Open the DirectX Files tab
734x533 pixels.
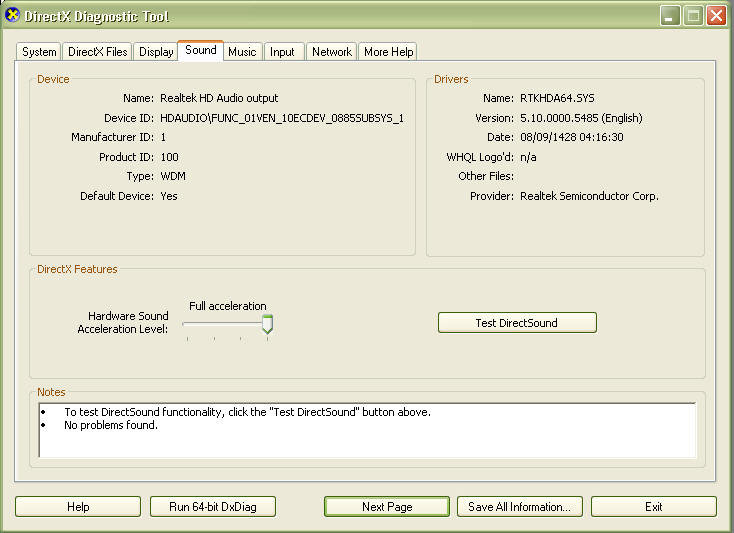click(x=97, y=51)
